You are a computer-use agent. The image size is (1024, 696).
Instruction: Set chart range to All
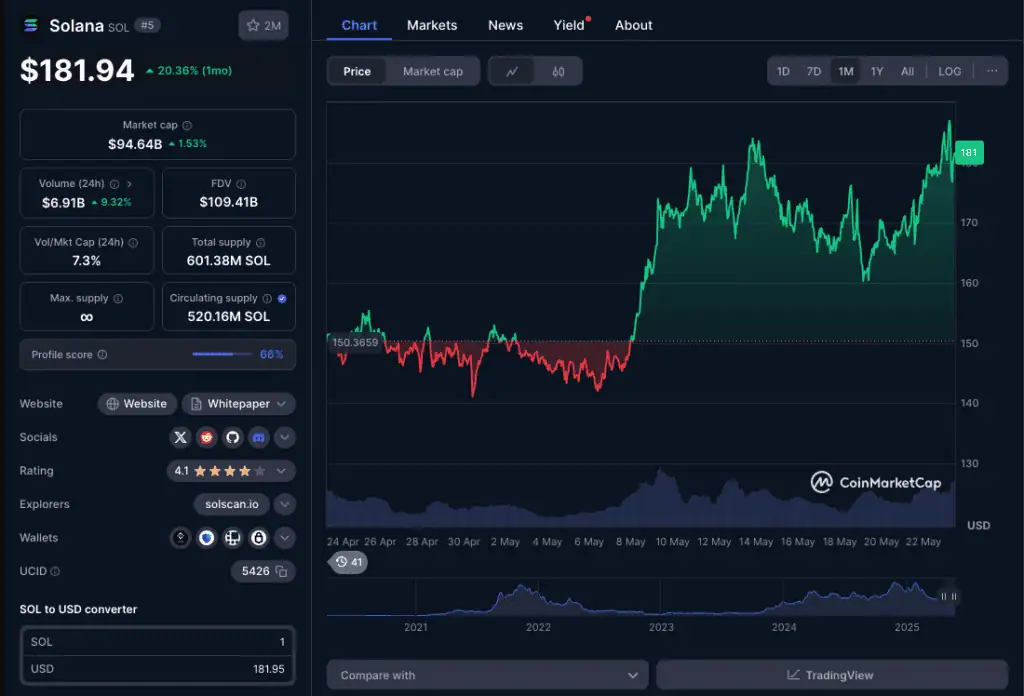click(x=907, y=71)
